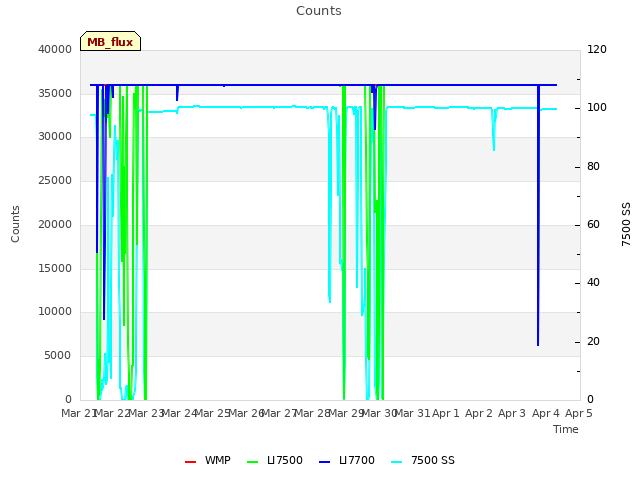This screenshot has width=640, height=480.
Task: Click the cyan 7500 SS legend swatch
Action: tap(396, 462)
